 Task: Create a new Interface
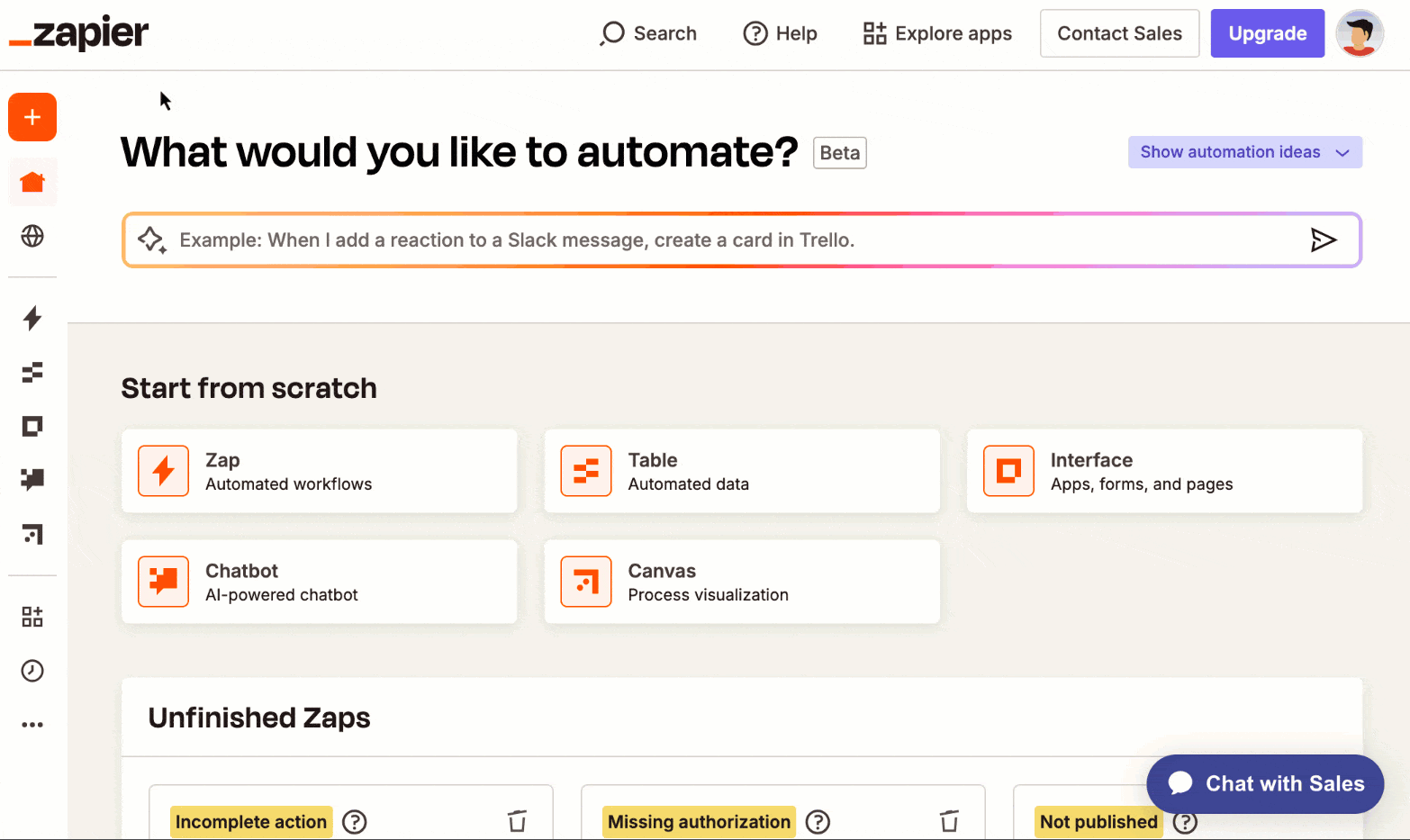[x=1164, y=471]
